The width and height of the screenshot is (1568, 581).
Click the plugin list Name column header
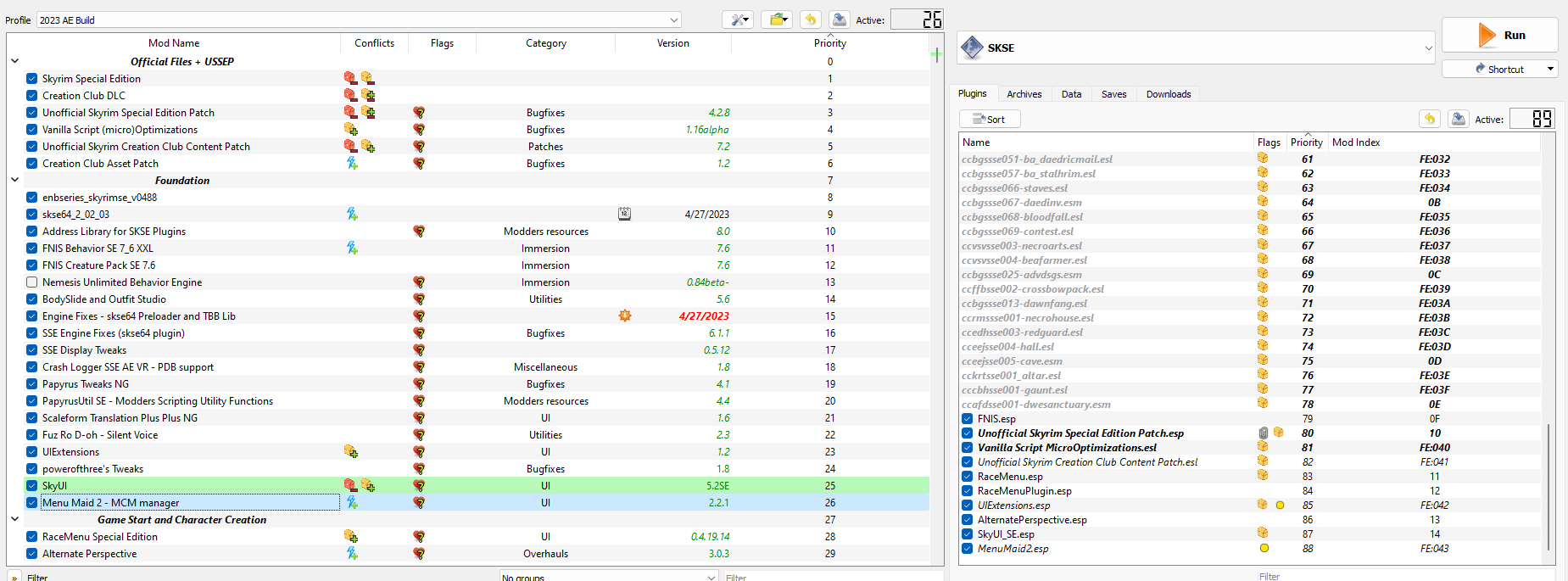pyautogui.click(x=1107, y=142)
